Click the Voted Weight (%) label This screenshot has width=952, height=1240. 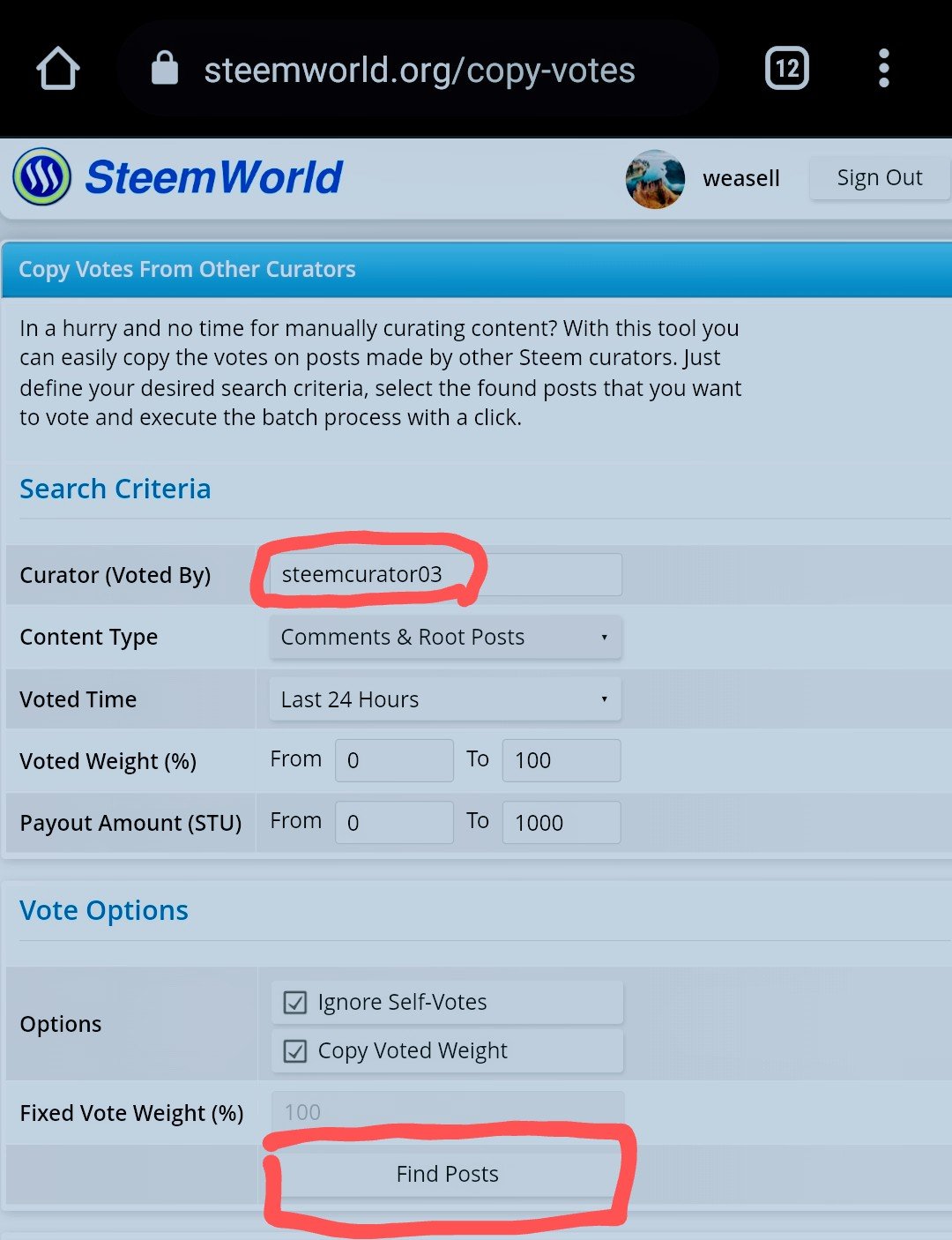tap(108, 761)
